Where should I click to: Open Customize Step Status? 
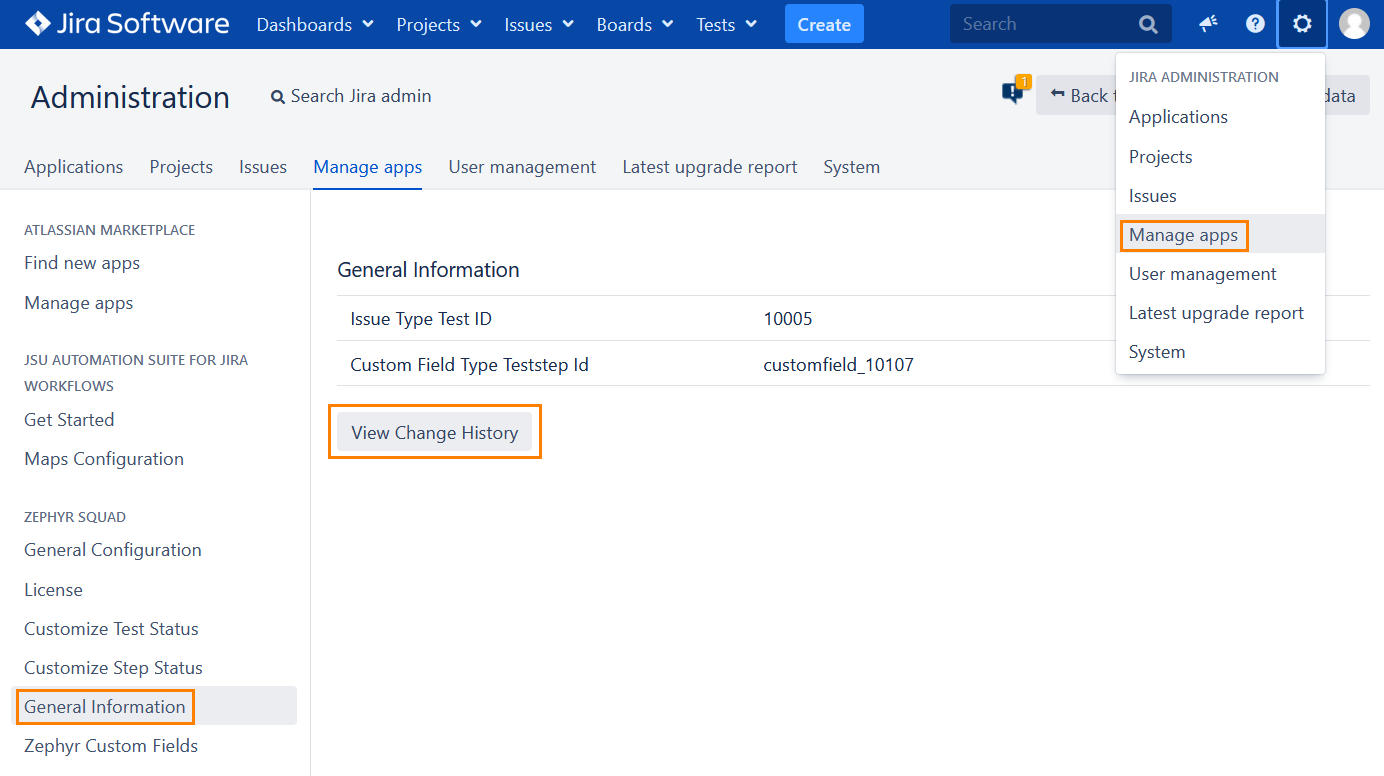[x=113, y=668]
